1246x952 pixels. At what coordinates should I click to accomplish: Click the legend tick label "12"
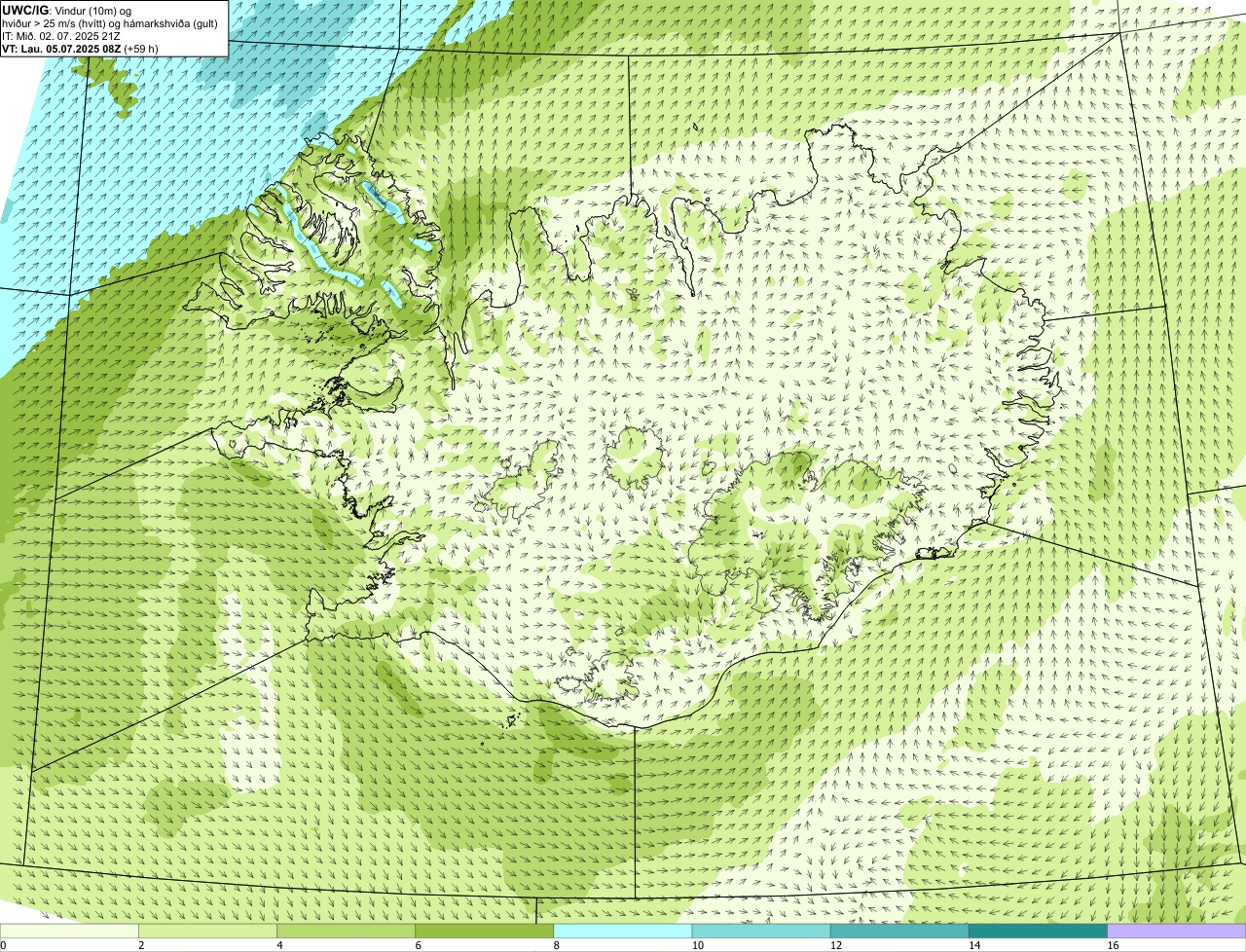(835, 945)
